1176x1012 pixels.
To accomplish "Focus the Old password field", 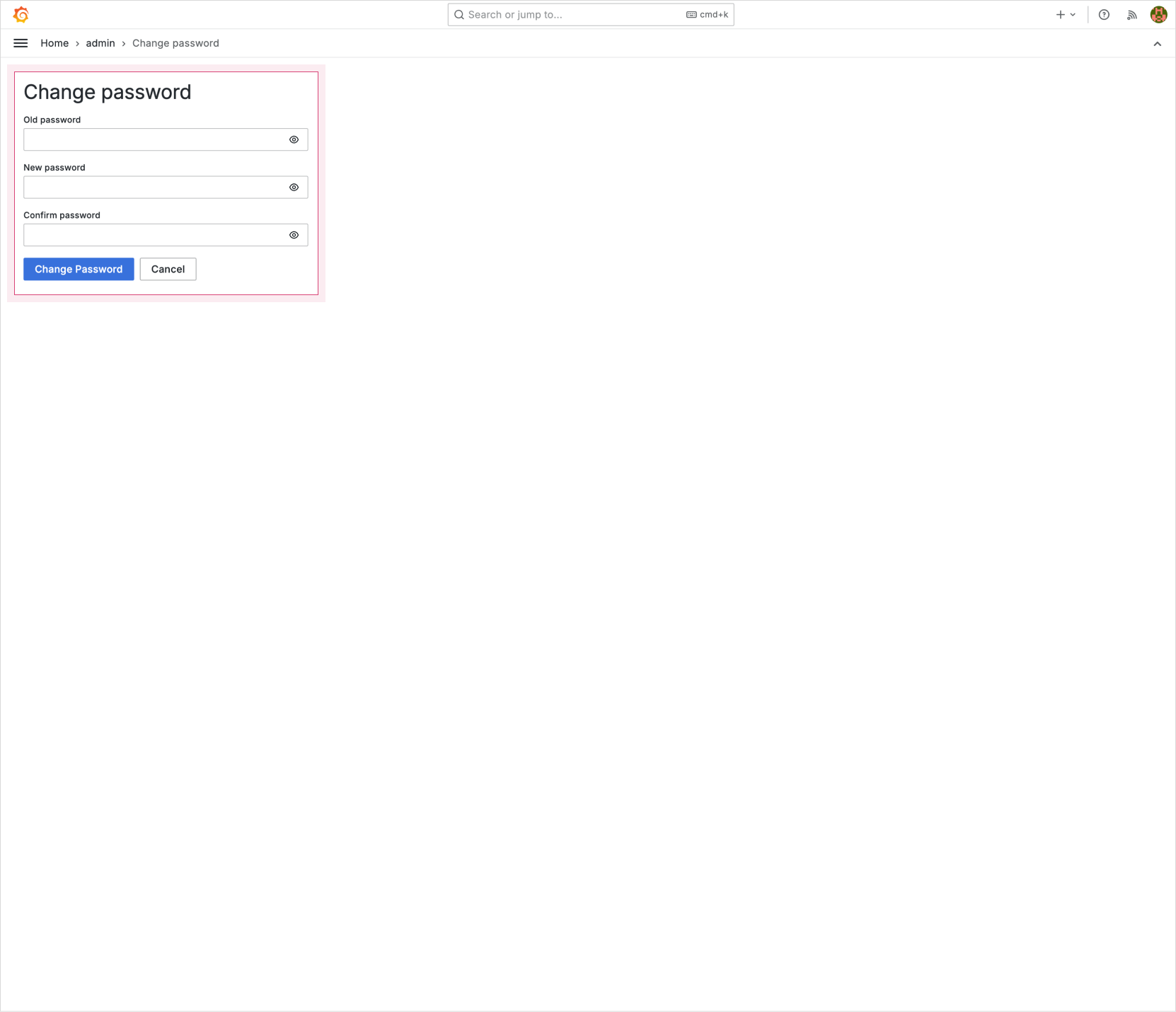I will [166, 139].
